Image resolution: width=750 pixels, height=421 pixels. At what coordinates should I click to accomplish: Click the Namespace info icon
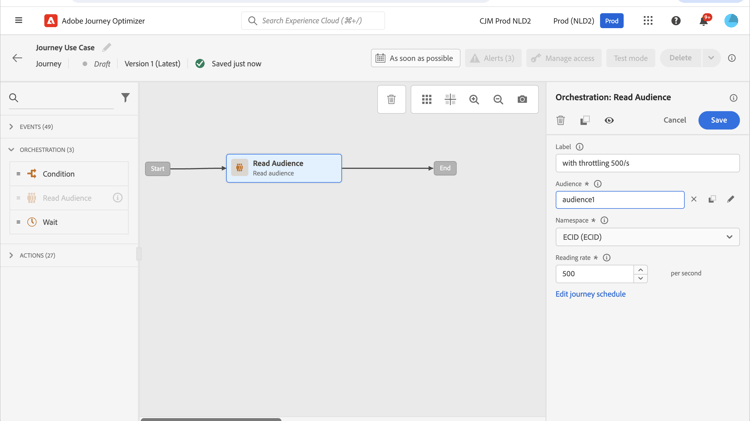[x=604, y=221]
